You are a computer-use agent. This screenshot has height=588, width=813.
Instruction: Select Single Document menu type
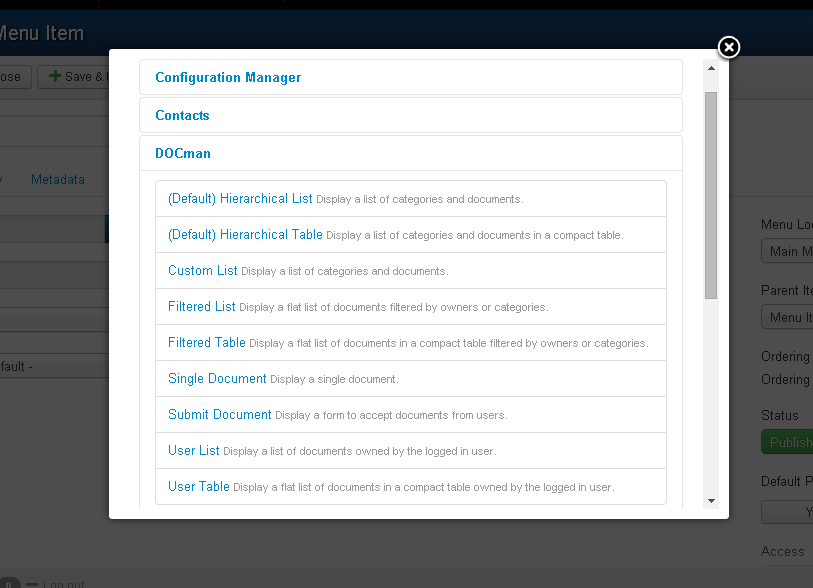(217, 379)
